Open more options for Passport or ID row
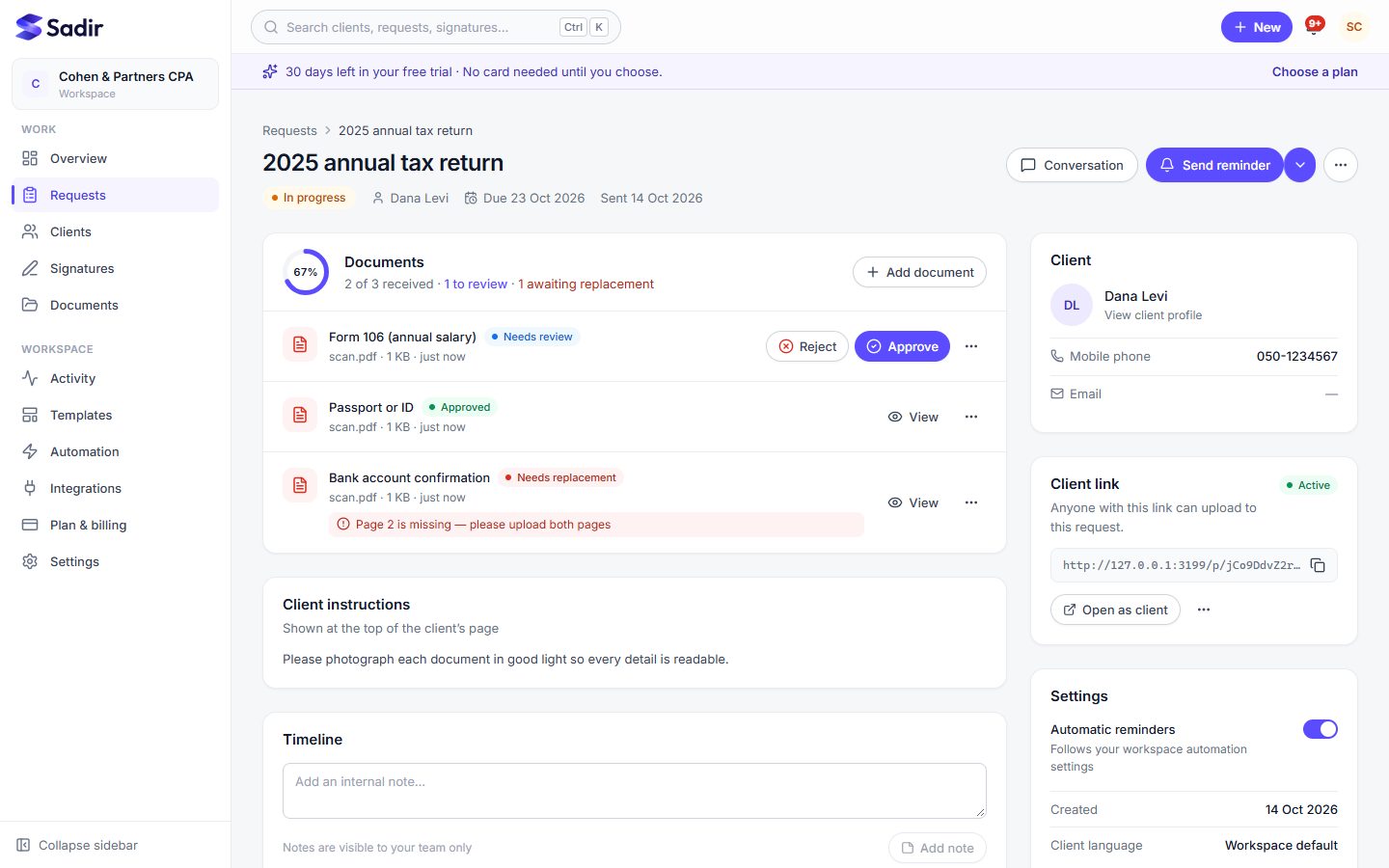This screenshot has height=868, width=1389. (971, 417)
